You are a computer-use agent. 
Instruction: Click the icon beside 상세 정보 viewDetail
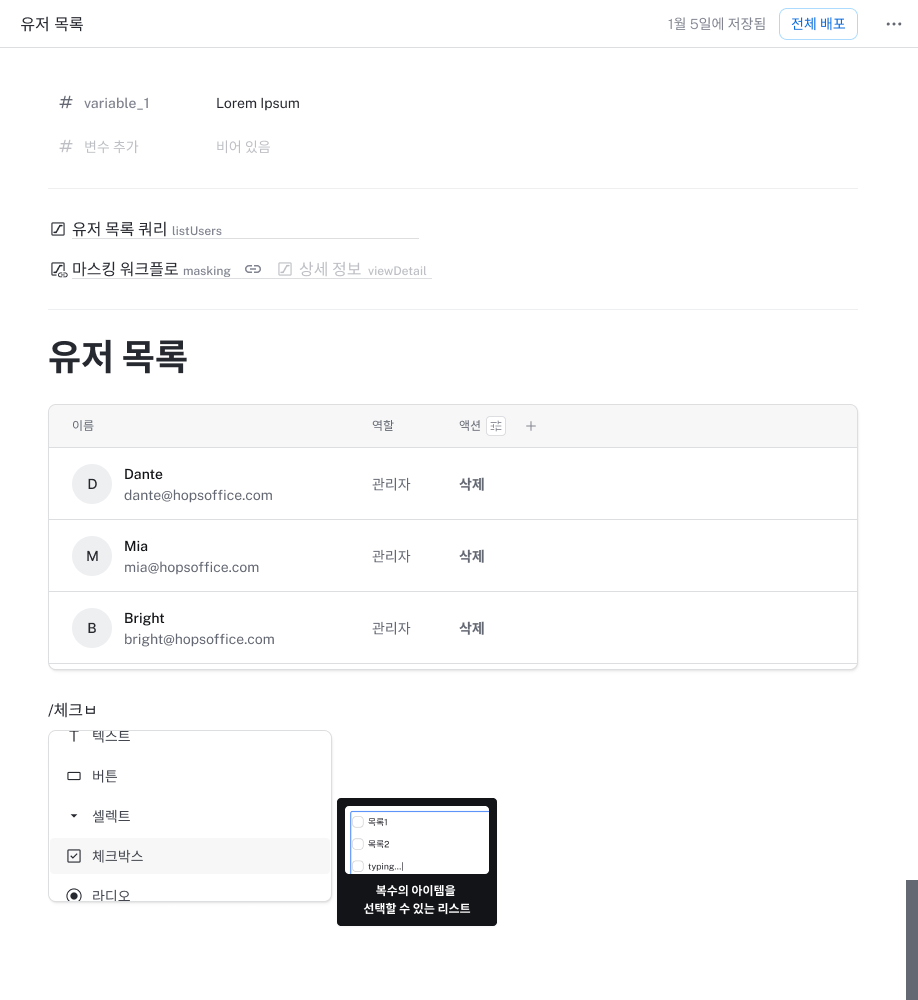(285, 269)
